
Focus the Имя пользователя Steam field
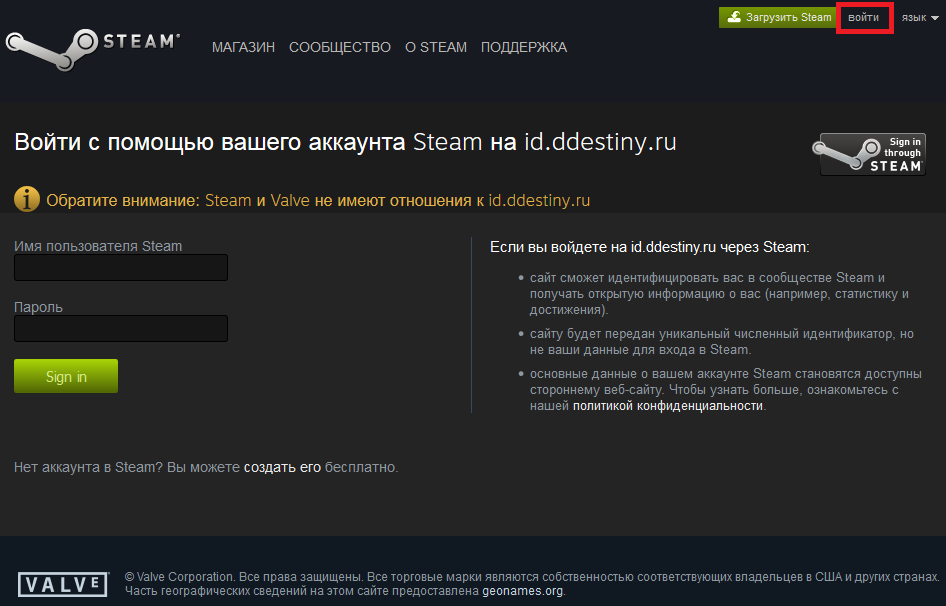pos(121,267)
